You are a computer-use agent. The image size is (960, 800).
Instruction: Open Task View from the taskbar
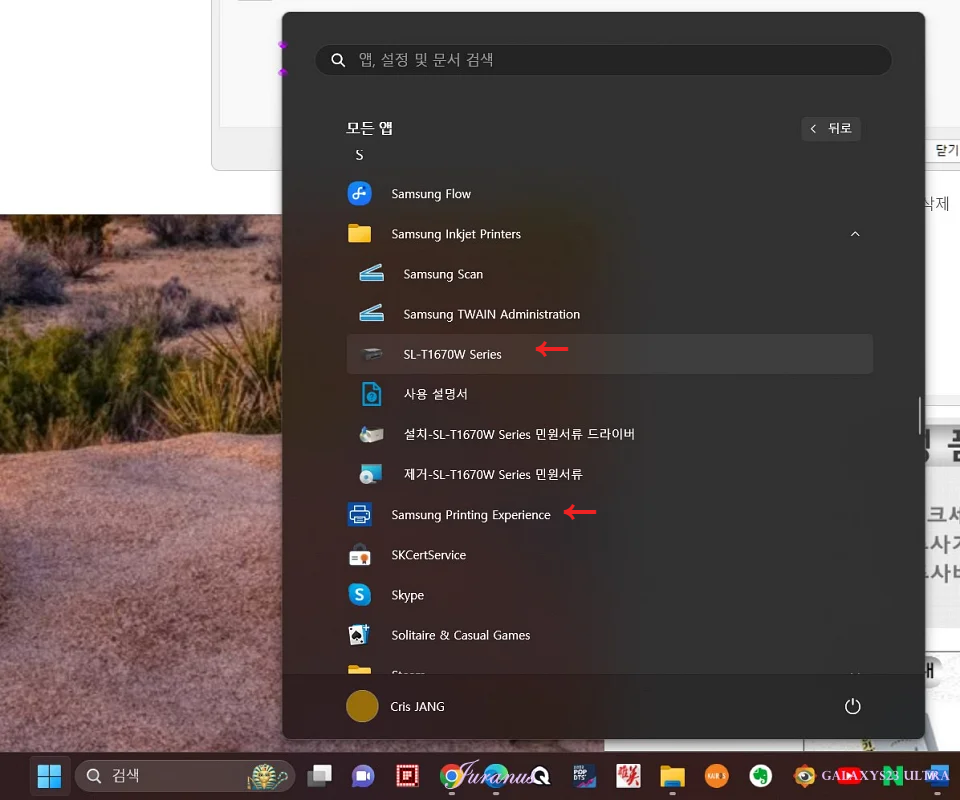pos(319,776)
